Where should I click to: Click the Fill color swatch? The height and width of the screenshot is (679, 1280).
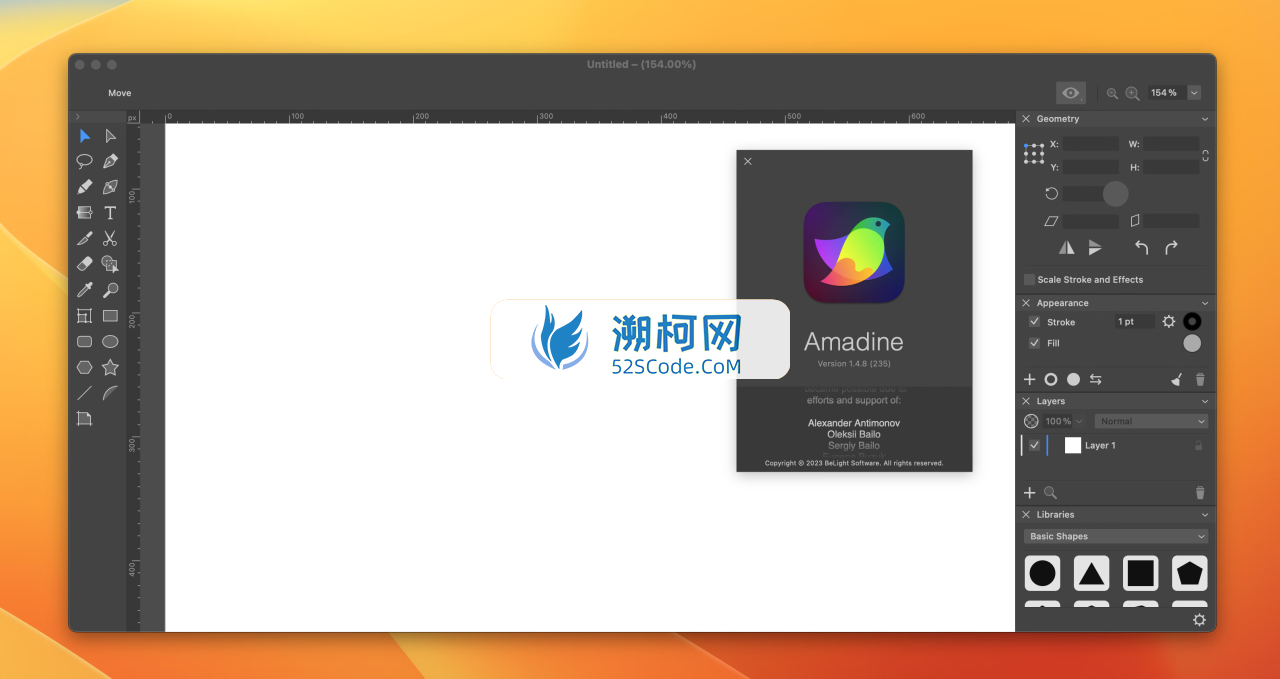click(1192, 343)
